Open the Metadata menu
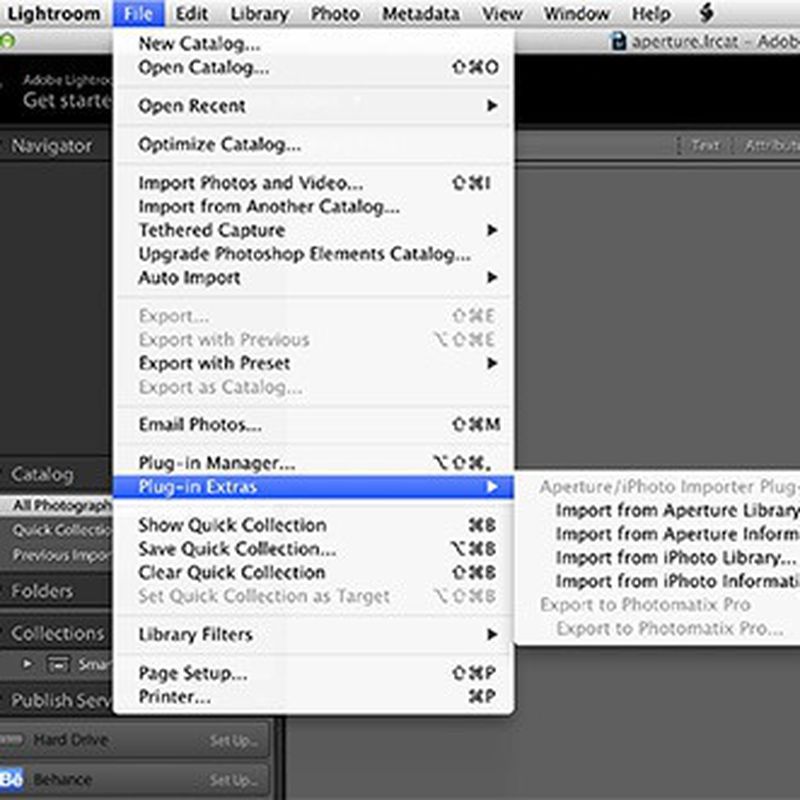Viewport: 800px width, 800px height. tap(421, 14)
